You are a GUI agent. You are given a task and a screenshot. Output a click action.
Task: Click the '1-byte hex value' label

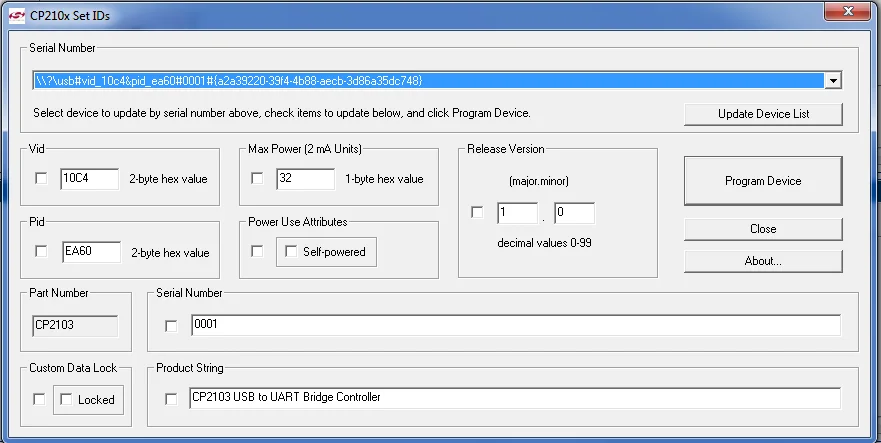[x=384, y=179]
